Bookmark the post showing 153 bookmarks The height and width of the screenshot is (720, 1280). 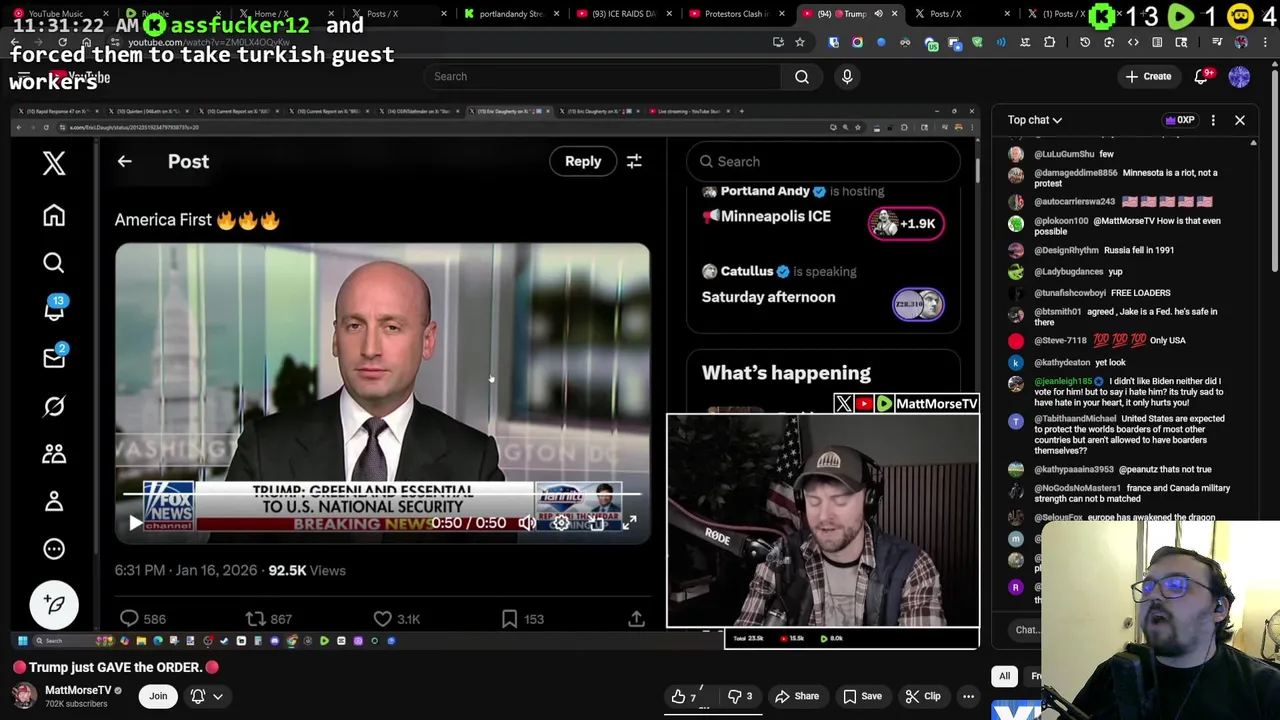tap(509, 619)
